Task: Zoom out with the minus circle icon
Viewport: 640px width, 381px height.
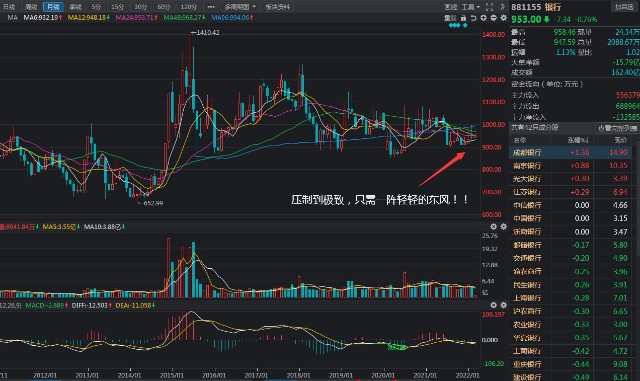Action: (x=493, y=18)
